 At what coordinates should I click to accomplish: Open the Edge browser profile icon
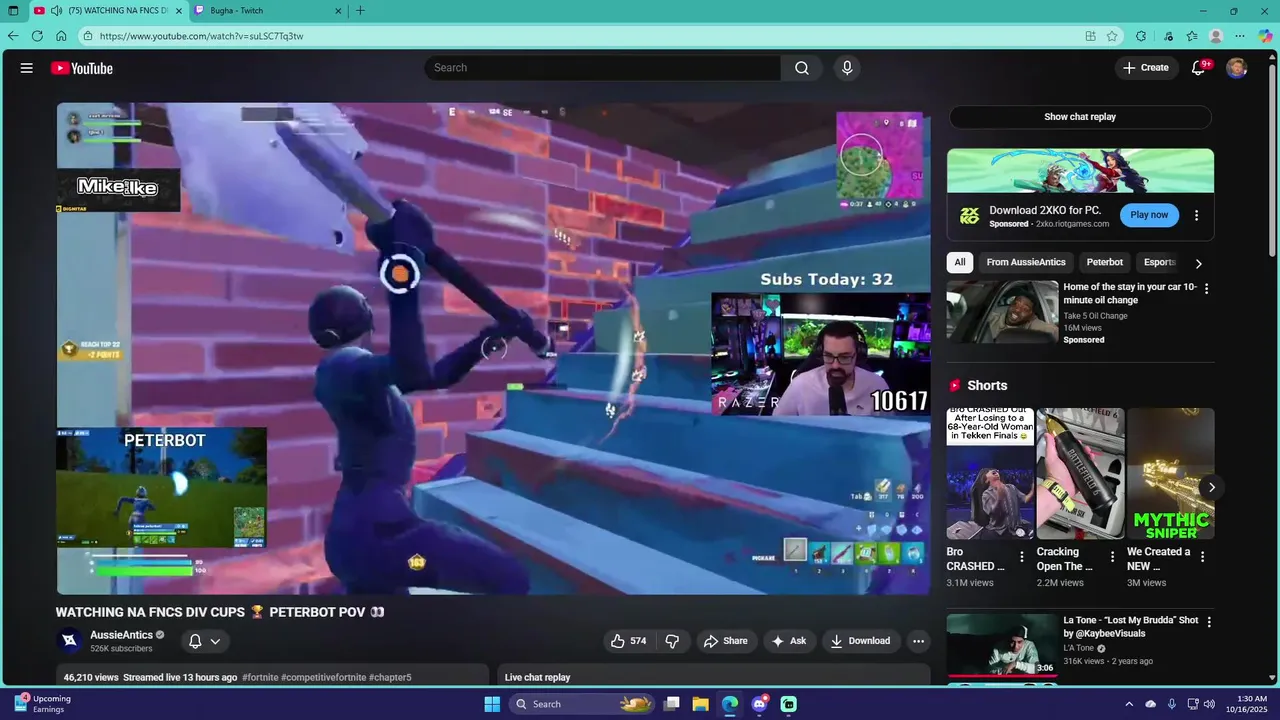[1216, 36]
